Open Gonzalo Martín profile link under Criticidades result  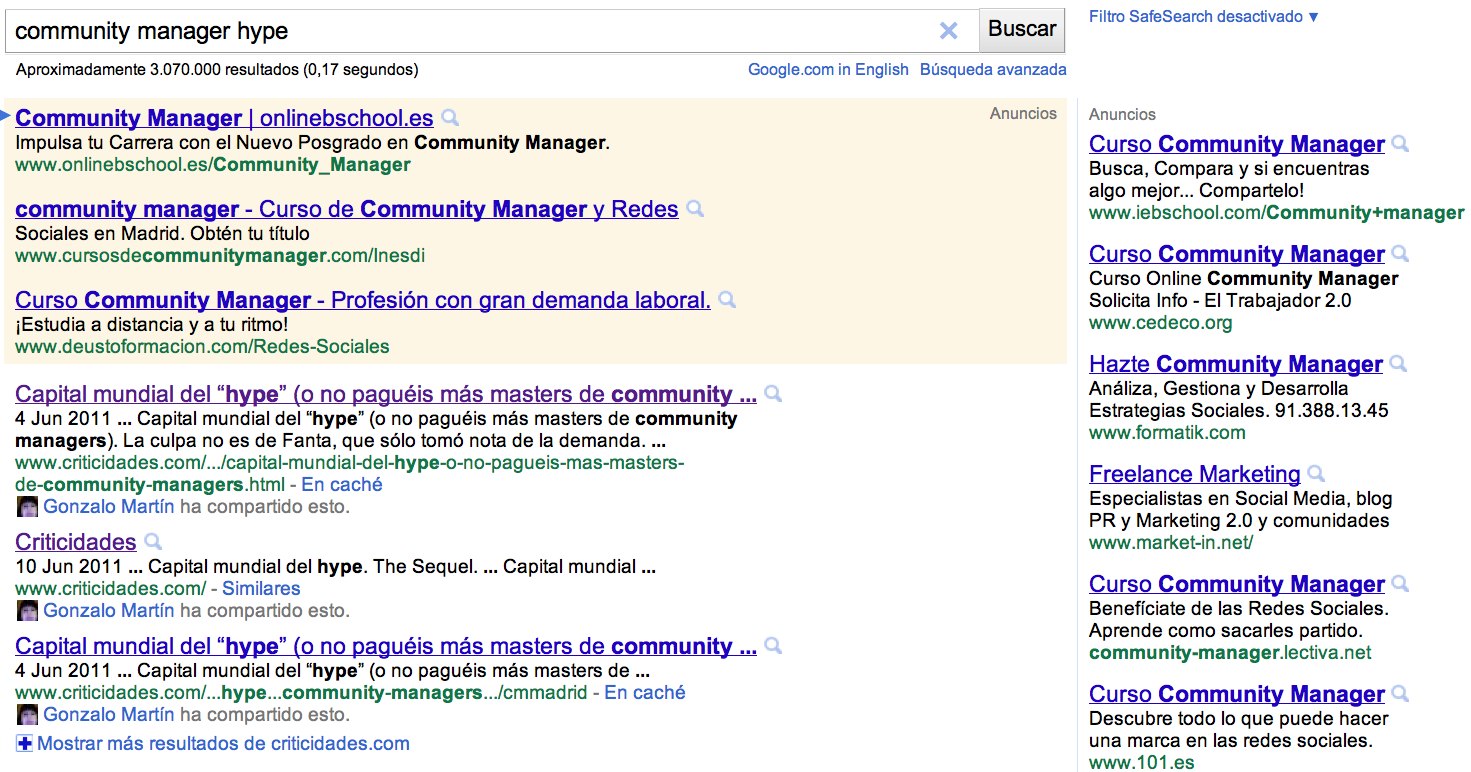109,610
